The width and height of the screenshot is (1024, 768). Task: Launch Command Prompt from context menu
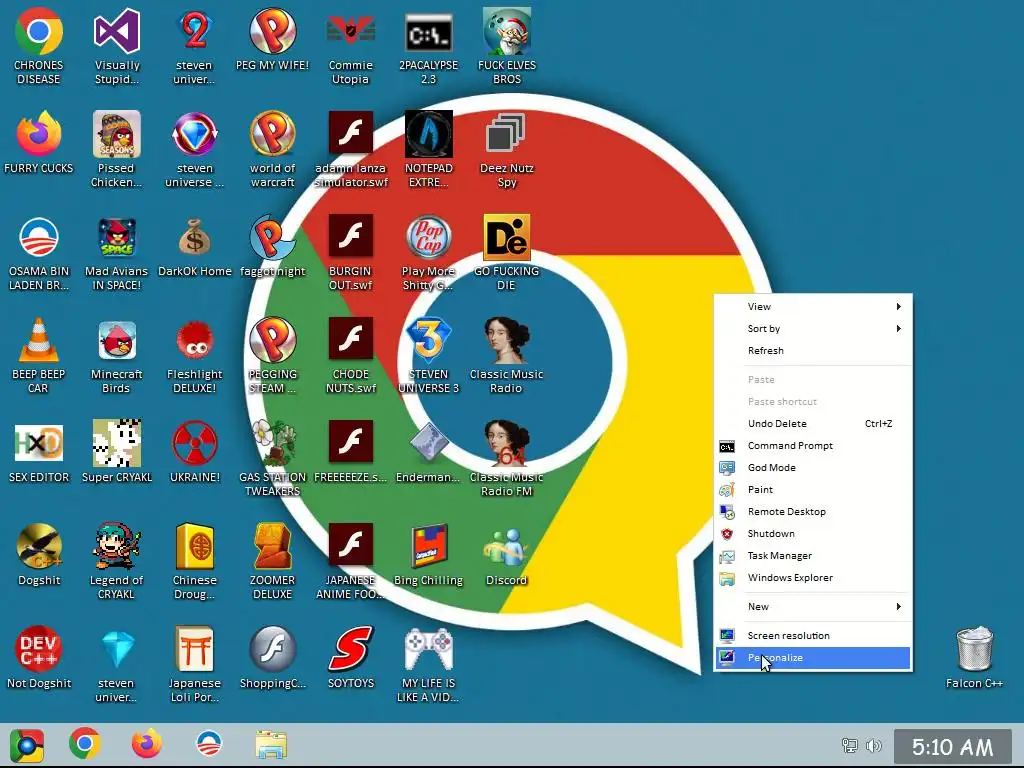813,446
